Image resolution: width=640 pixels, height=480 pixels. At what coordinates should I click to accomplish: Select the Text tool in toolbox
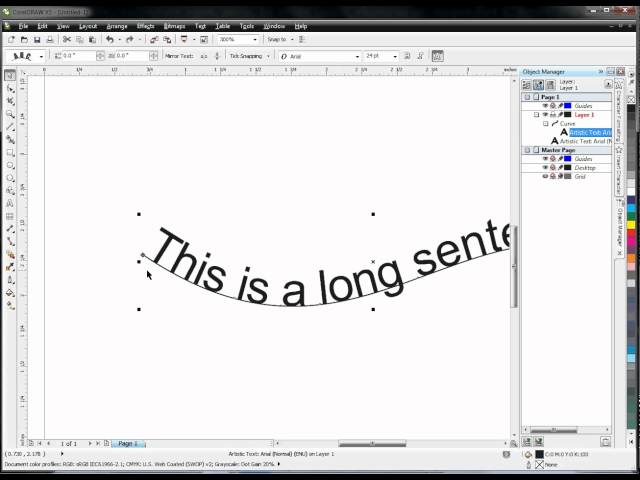pyautogui.click(x=10, y=203)
